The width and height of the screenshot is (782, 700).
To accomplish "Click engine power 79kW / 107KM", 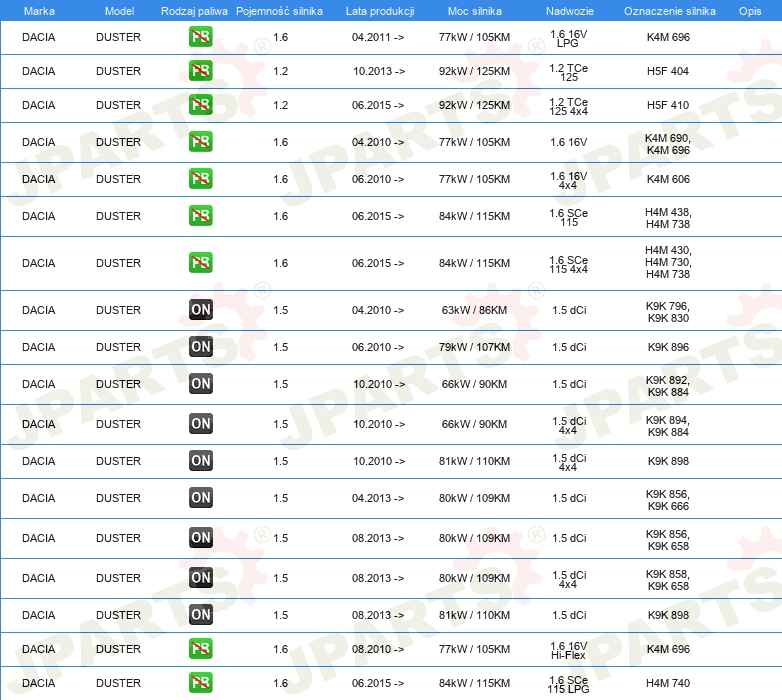I will pyautogui.click(x=474, y=347).
